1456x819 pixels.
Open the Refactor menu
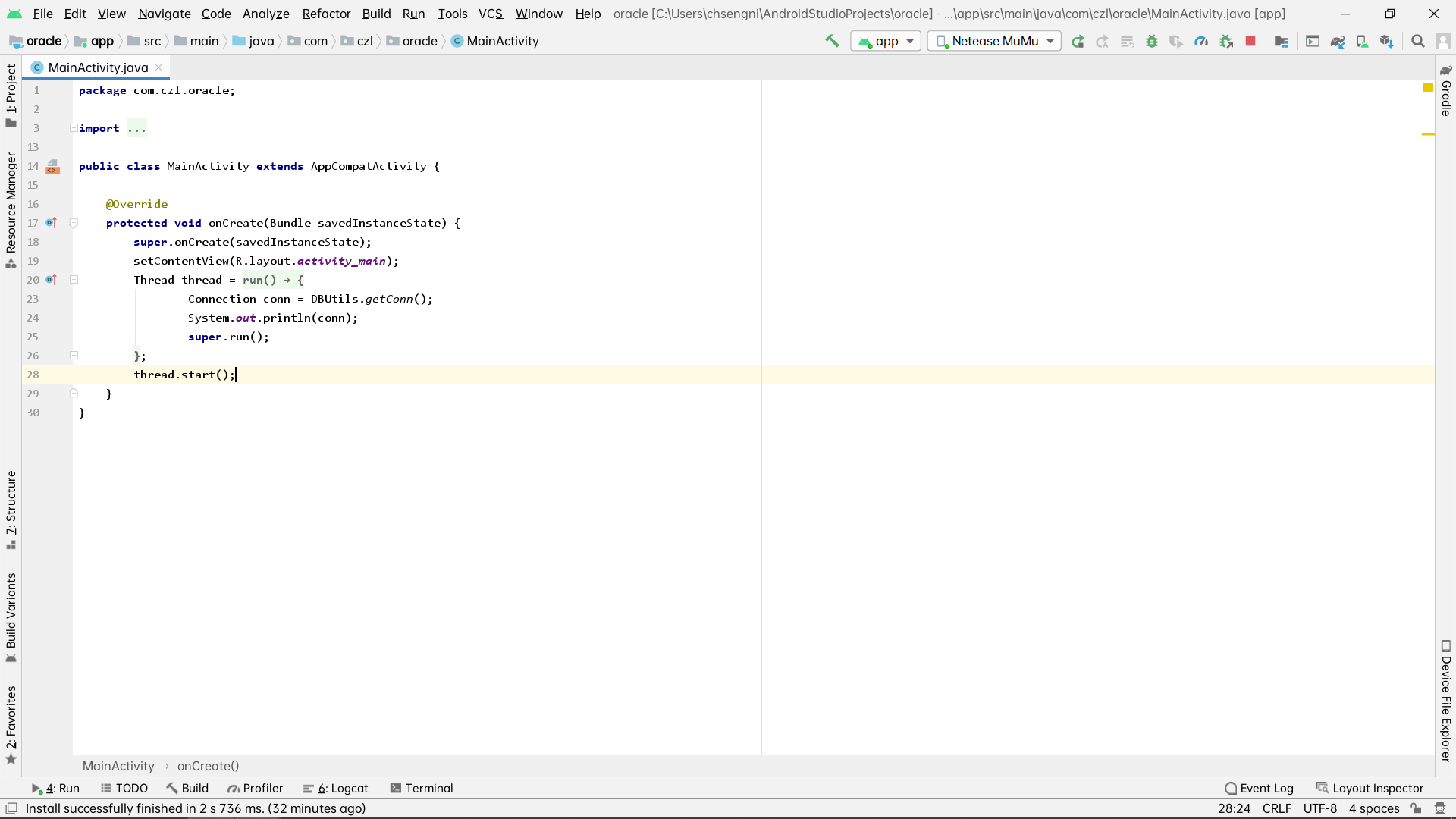click(x=326, y=14)
